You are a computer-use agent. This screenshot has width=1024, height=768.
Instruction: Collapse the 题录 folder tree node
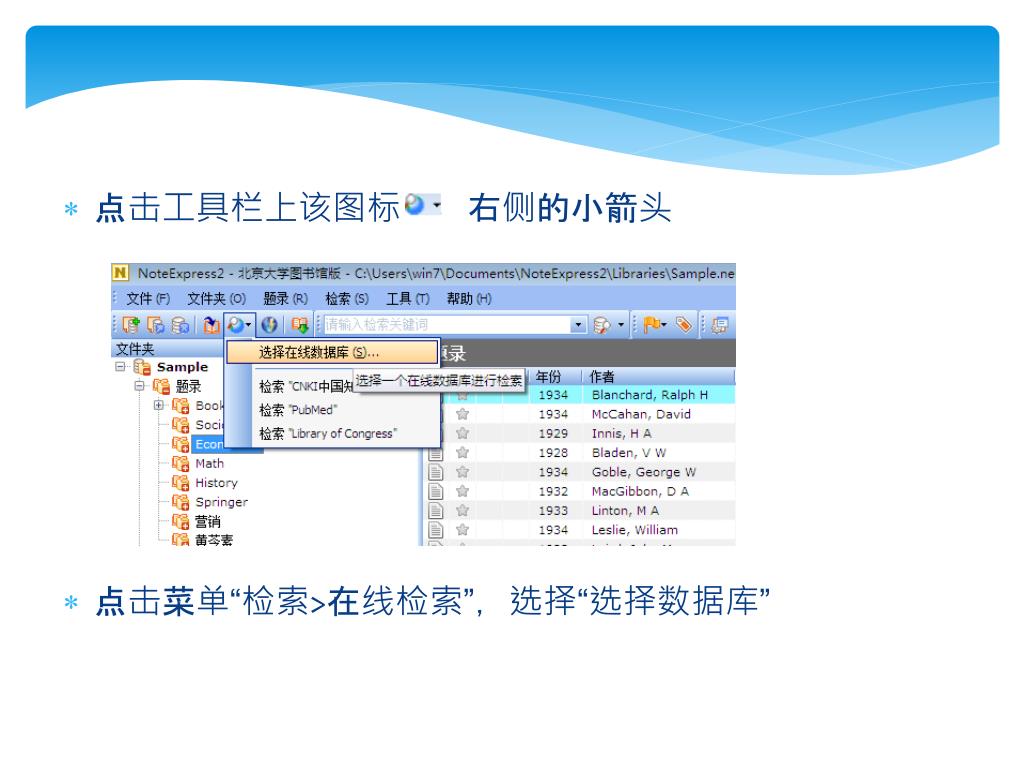[139, 386]
